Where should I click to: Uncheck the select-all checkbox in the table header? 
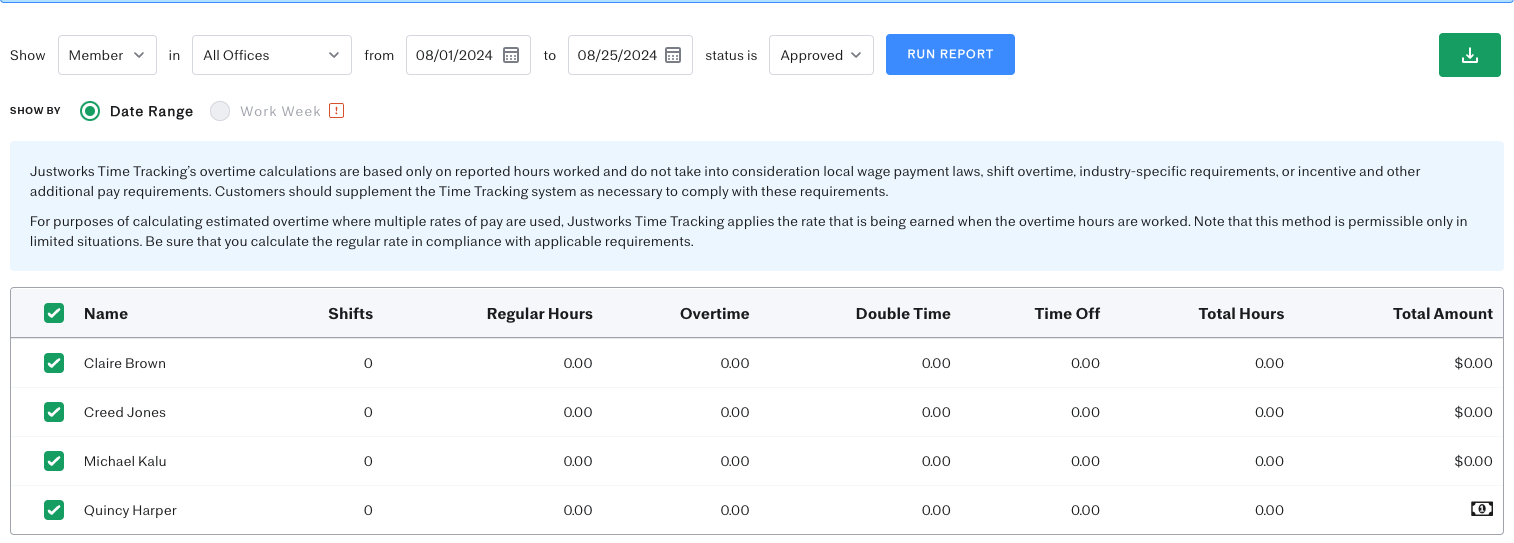pyautogui.click(x=54, y=313)
